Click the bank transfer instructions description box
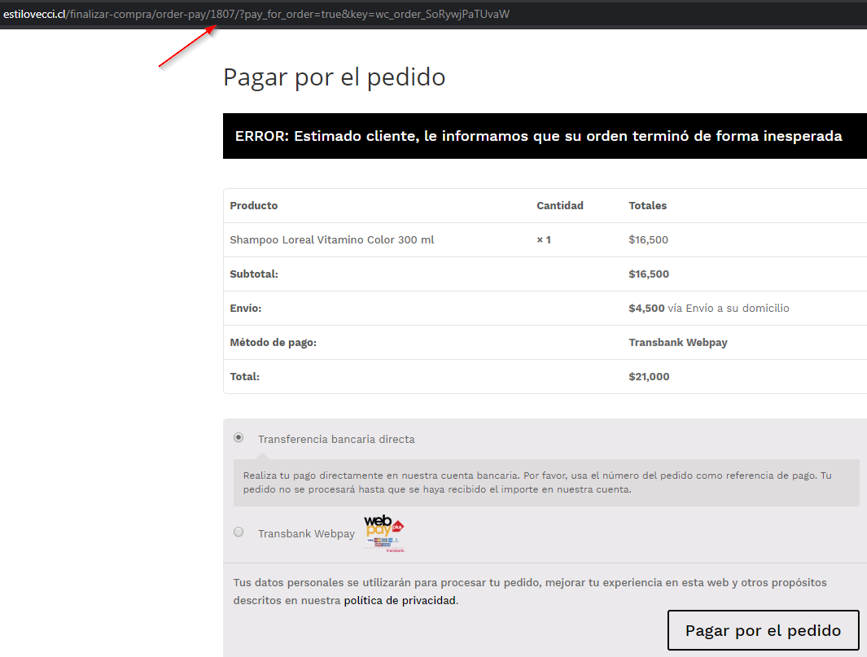 point(545,483)
